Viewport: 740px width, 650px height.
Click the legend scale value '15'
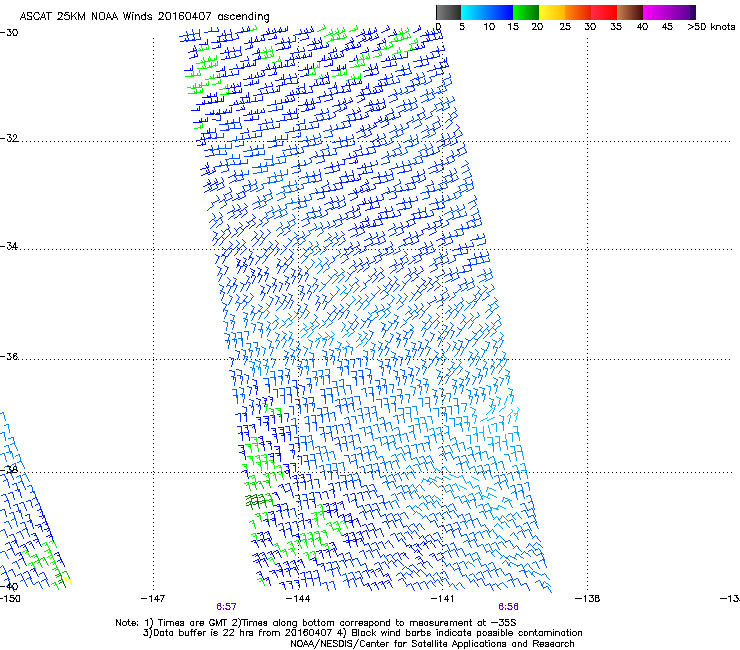[513, 27]
